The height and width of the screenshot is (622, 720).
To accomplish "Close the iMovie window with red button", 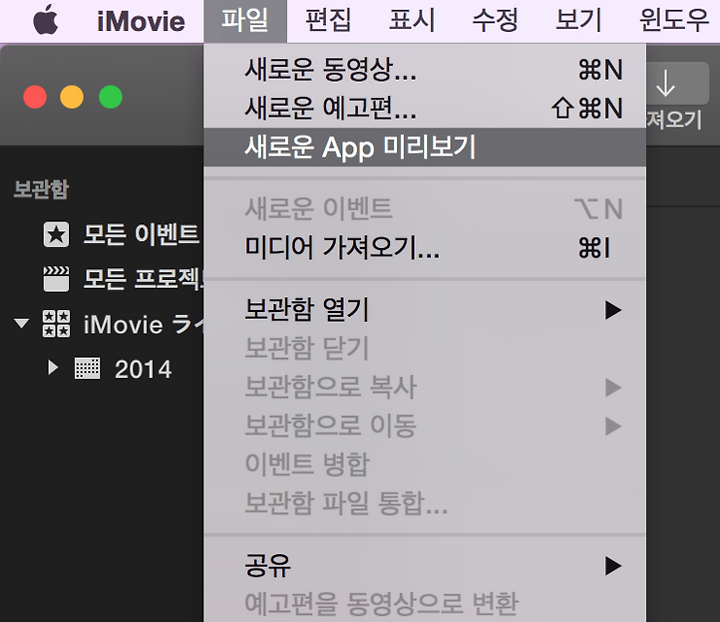I will (x=35, y=97).
